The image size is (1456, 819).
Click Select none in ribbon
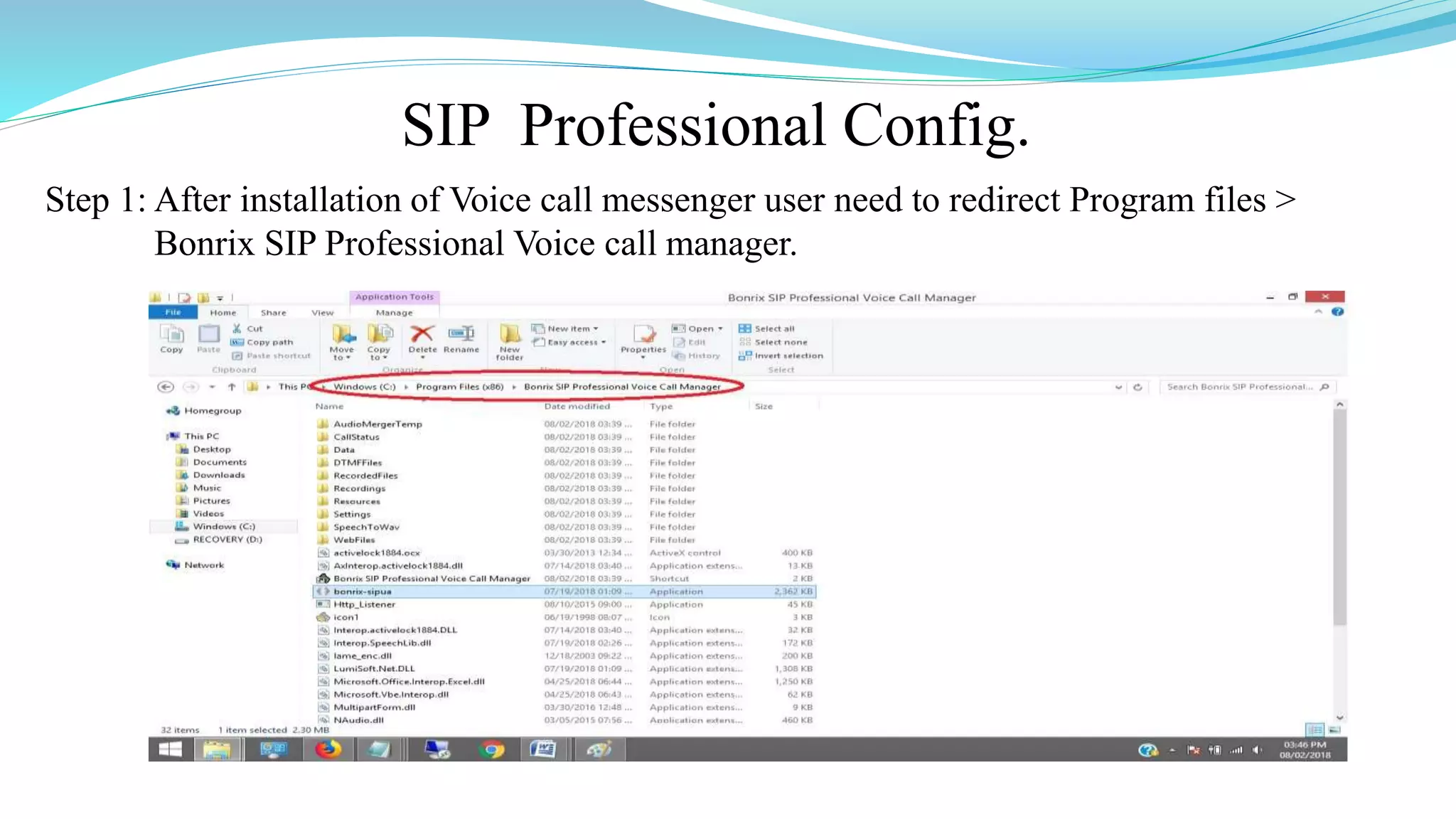773,342
